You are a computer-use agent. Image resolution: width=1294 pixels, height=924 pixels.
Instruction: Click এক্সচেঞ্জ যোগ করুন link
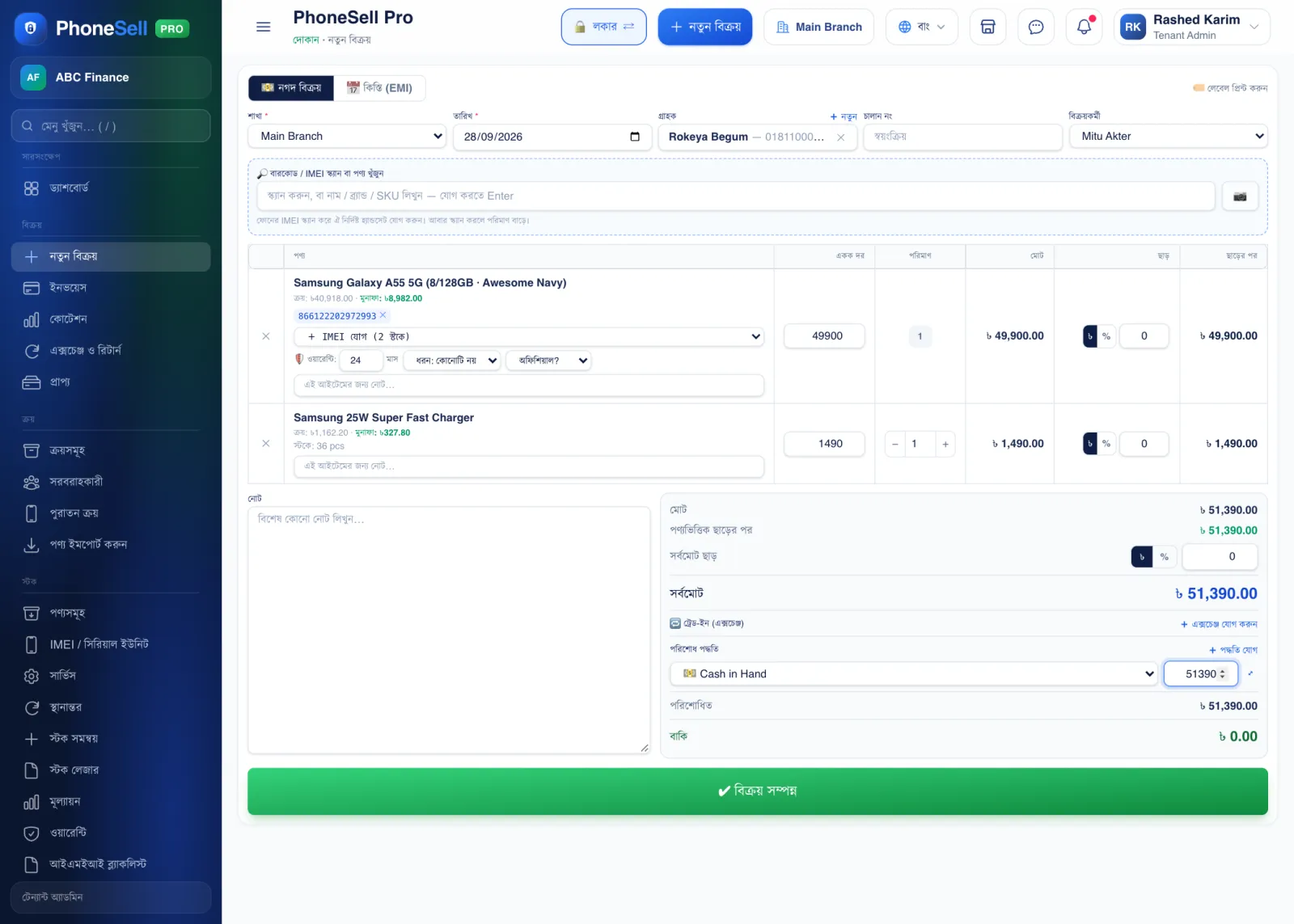[1219, 624]
